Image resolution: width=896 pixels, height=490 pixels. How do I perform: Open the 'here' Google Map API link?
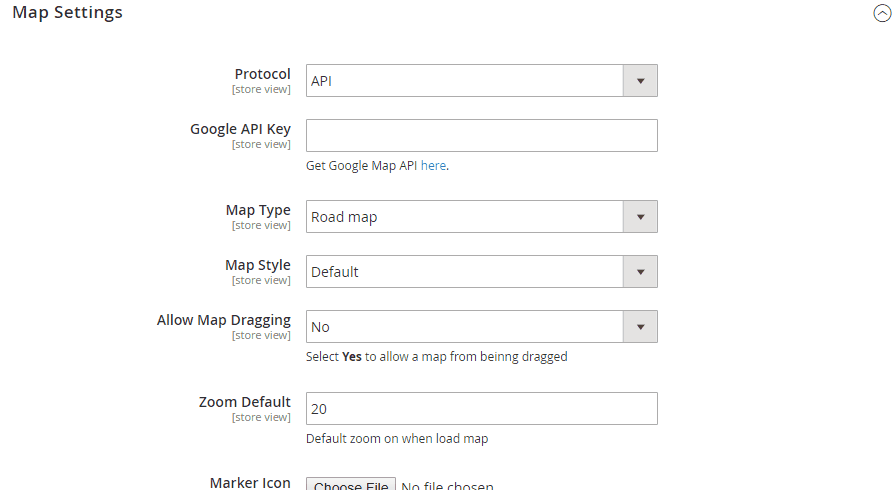[x=433, y=166]
